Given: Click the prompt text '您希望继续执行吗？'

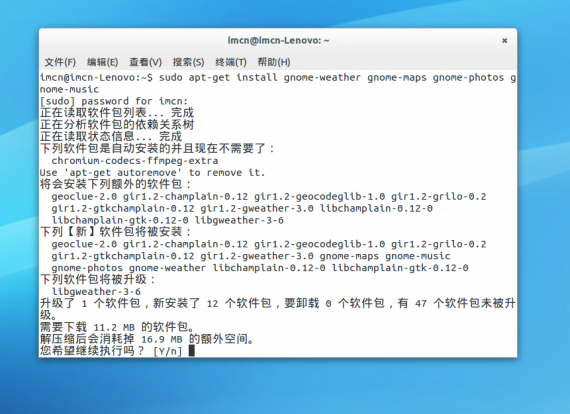Looking at the screenshot, I should click(93, 351).
